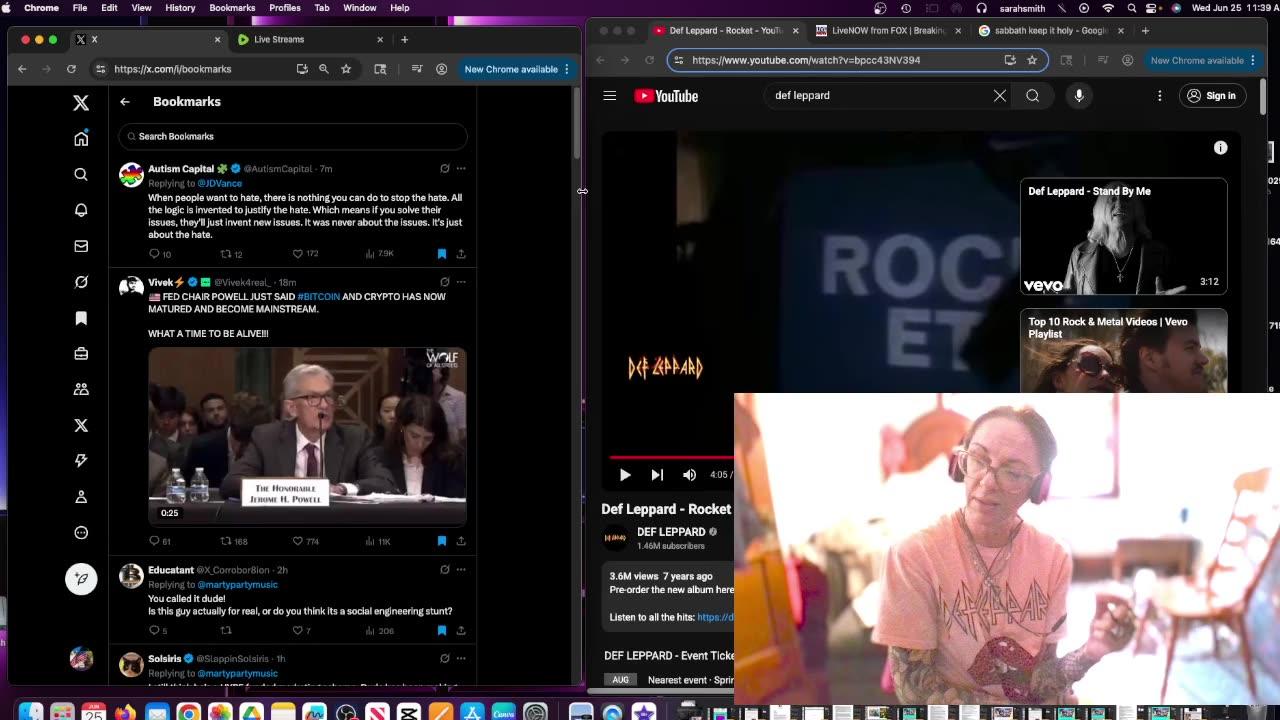Switch to sabbath keep it holy tab
Viewport: 1280px width, 720px height.
1050,31
